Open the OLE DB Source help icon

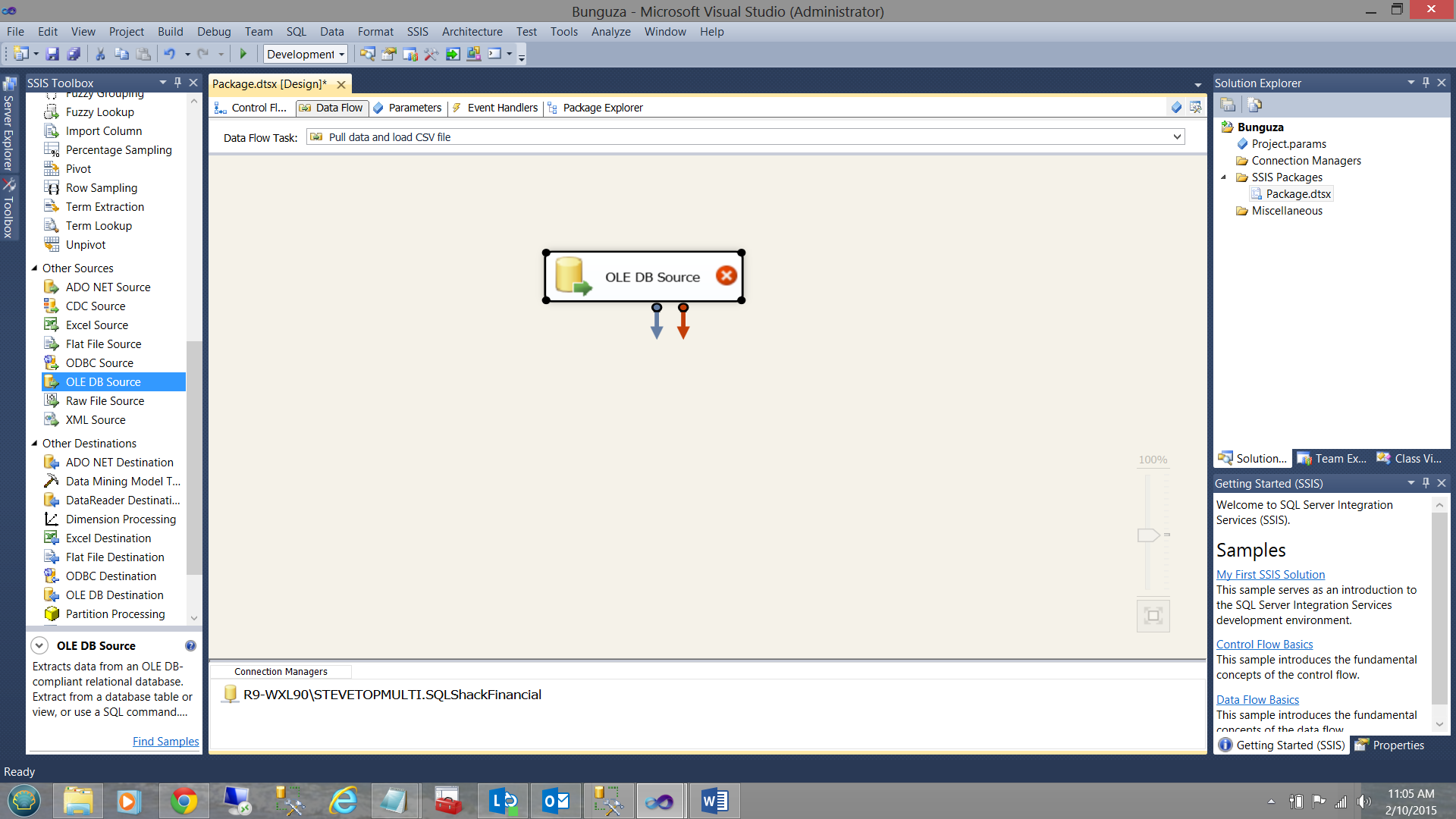(190, 645)
